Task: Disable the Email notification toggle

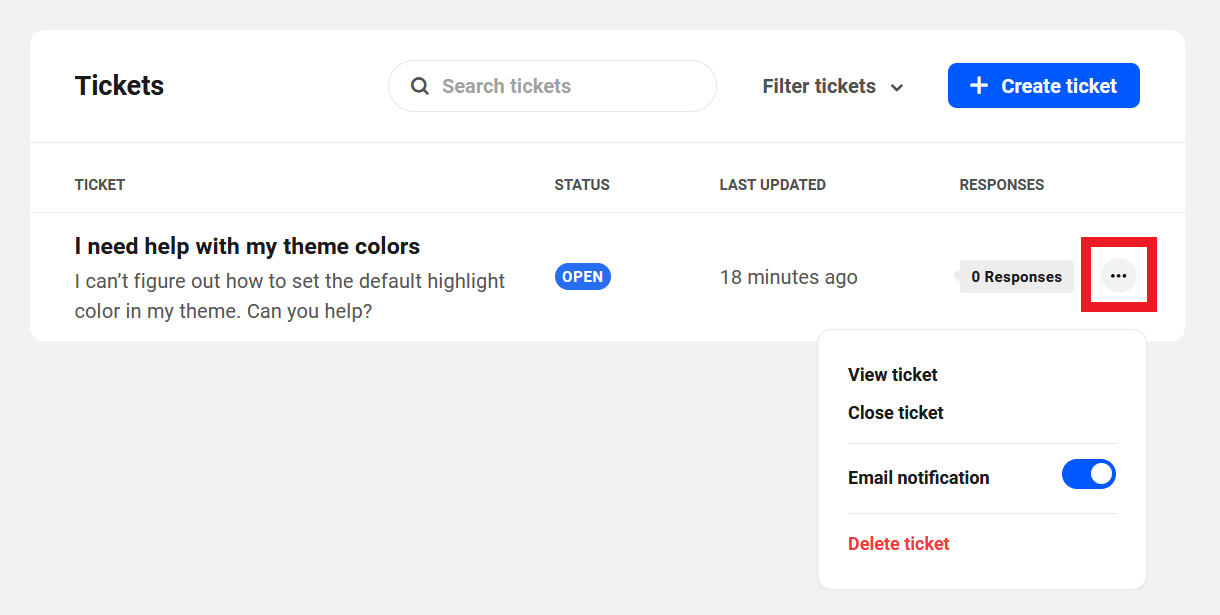Action: coord(1089,474)
